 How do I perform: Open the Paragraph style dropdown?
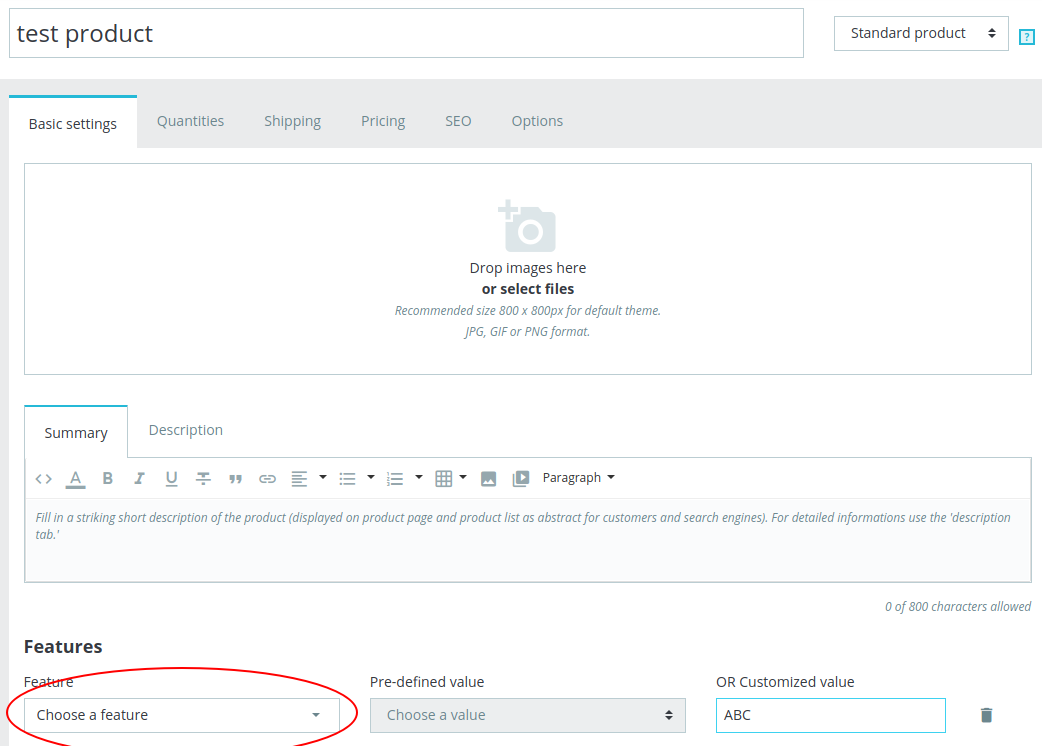pyautogui.click(x=579, y=477)
